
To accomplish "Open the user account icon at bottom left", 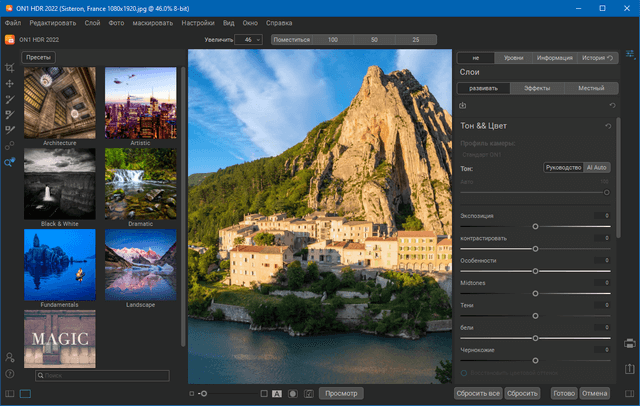I will tap(9, 356).
